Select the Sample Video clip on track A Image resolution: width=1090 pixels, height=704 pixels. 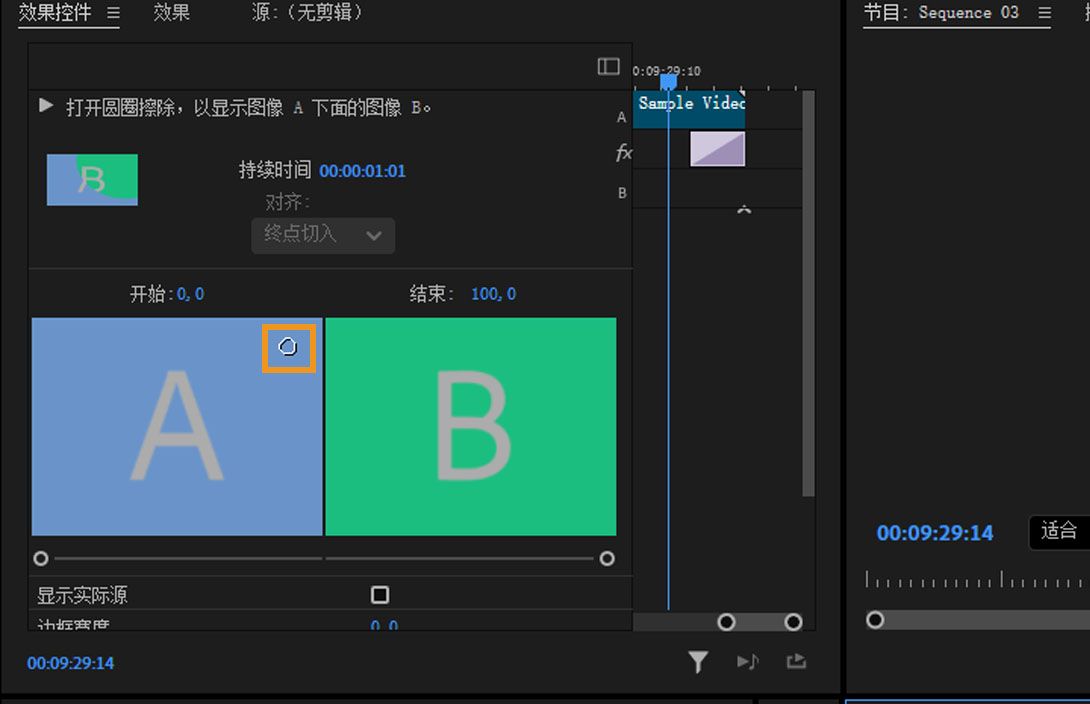(690, 104)
